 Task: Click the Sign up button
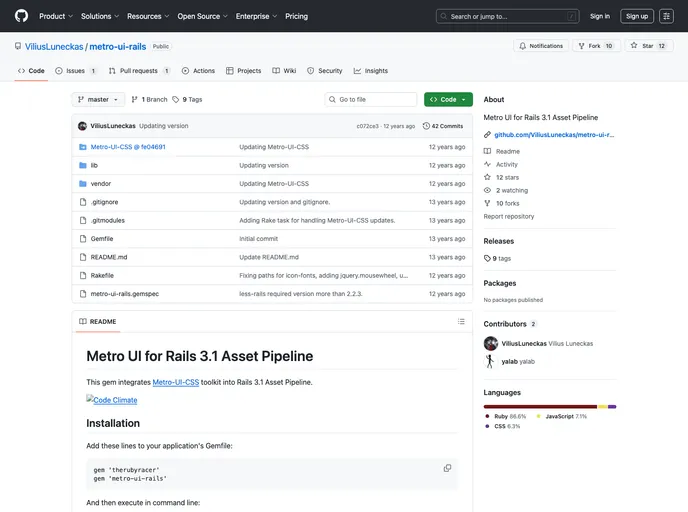tap(637, 16)
